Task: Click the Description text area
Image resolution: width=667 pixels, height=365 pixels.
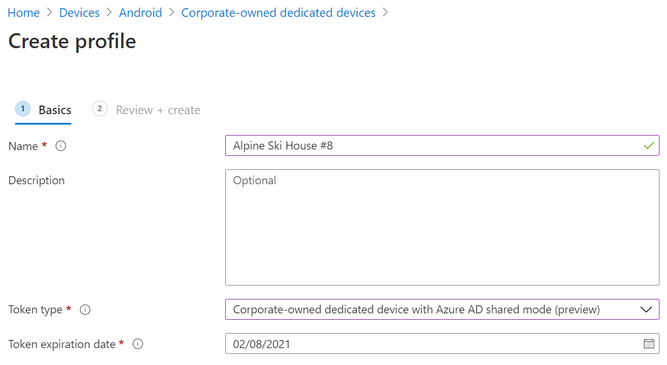Action: click(x=442, y=228)
